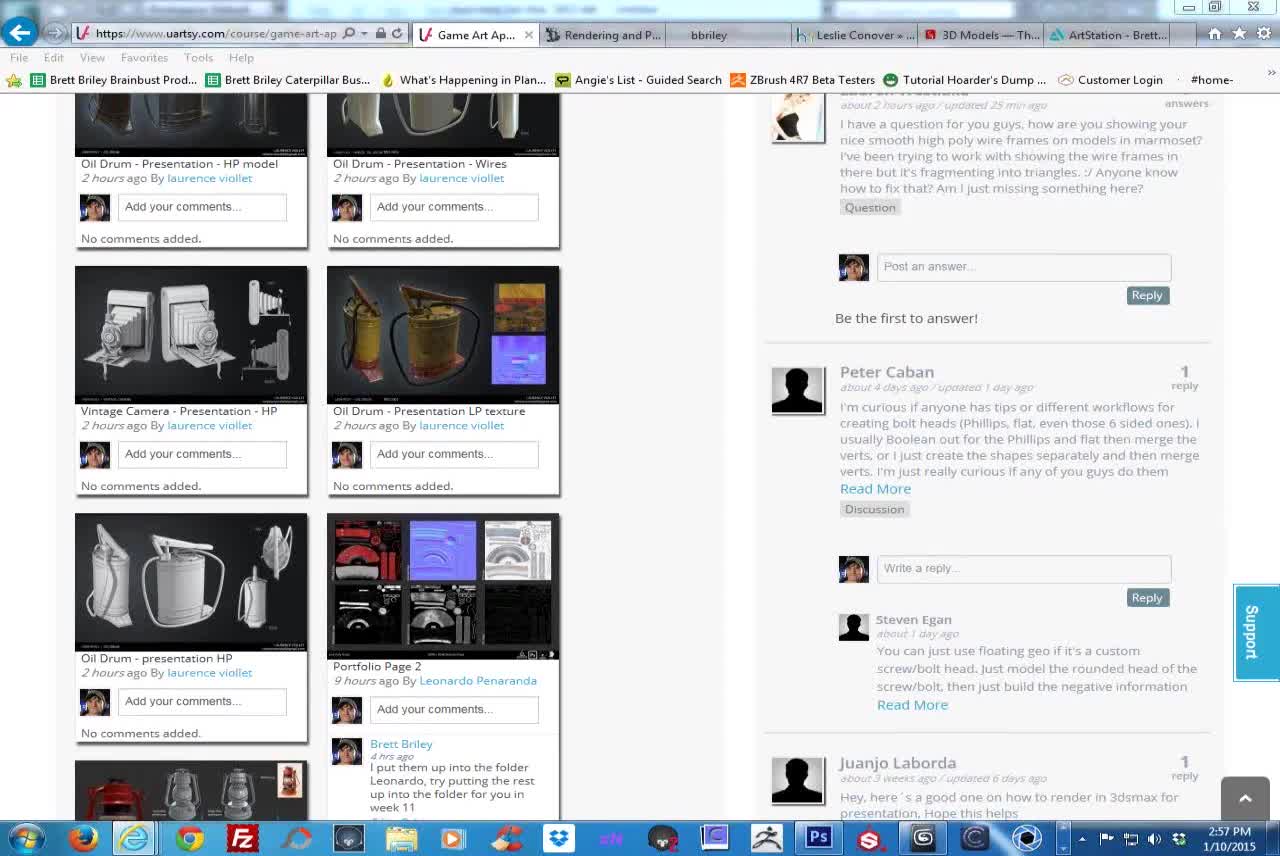
Task: Open laurence viollet link under Vintage Camera
Action: click(x=209, y=426)
